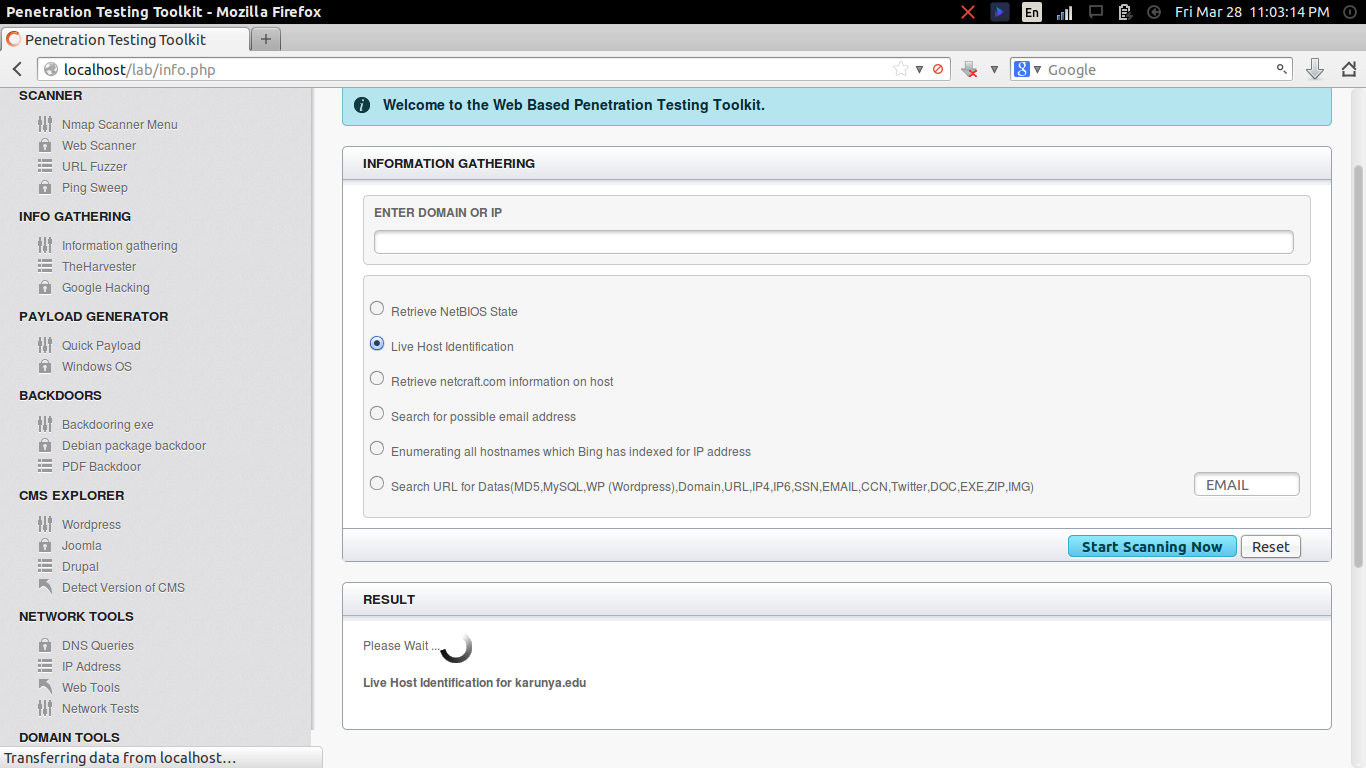Click the info icon beside the welcome message
The width and height of the screenshot is (1366, 768).
361,104
